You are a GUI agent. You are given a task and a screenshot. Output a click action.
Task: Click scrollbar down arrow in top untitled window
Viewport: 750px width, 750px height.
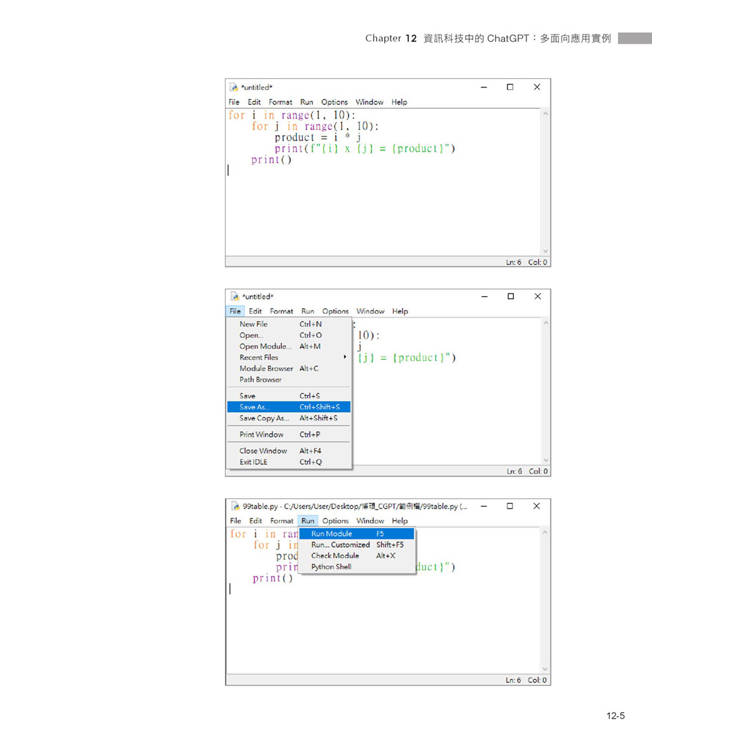pyautogui.click(x=545, y=251)
